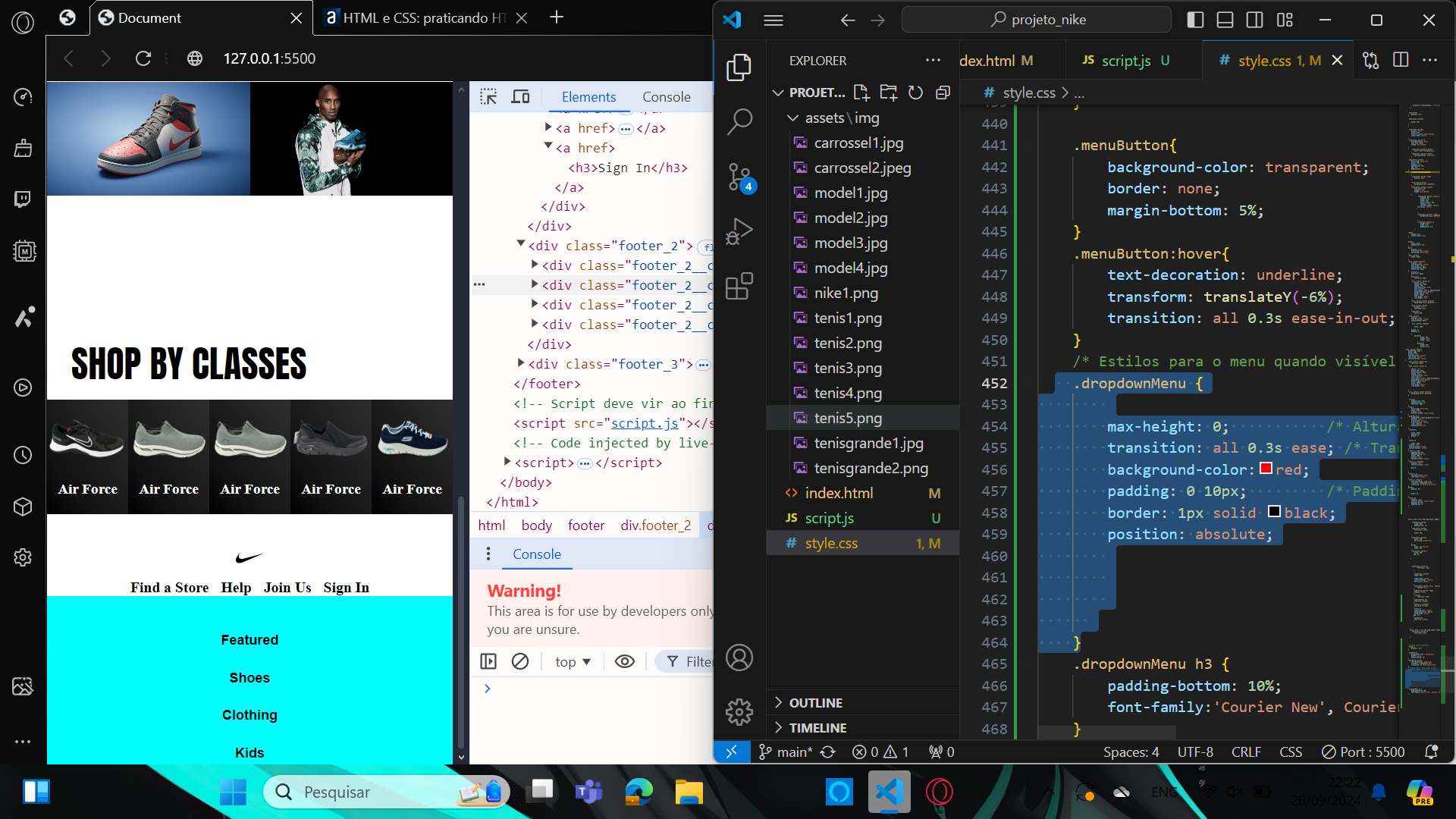
Task: Expand the OUTLINE section
Action: [778, 702]
